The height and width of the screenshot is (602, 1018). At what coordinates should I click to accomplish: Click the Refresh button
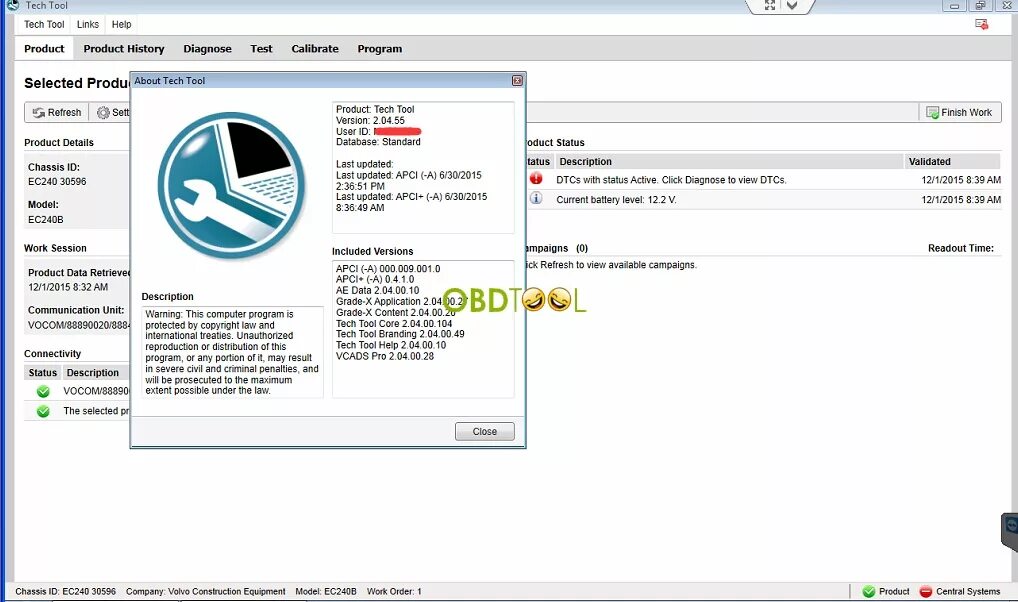pos(57,112)
